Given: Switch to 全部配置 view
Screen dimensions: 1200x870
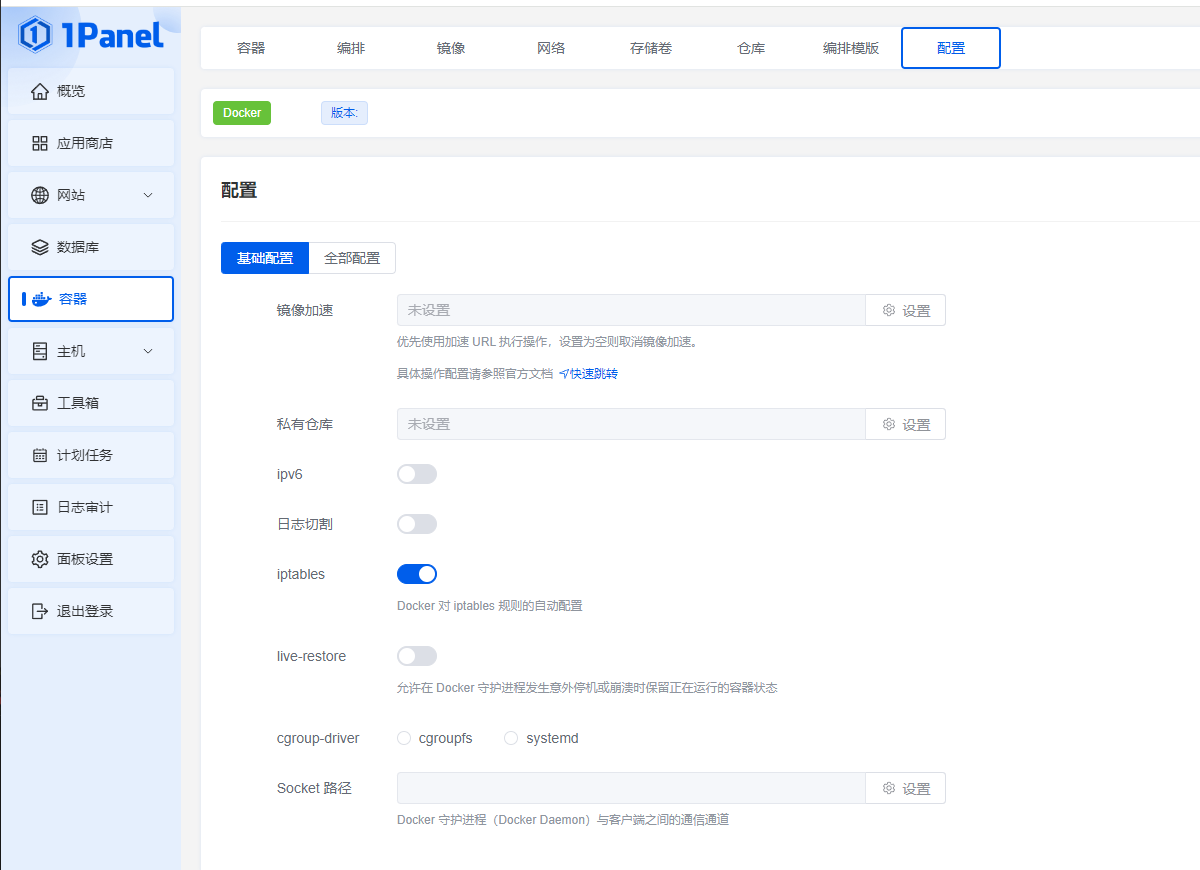Looking at the screenshot, I should point(352,258).
